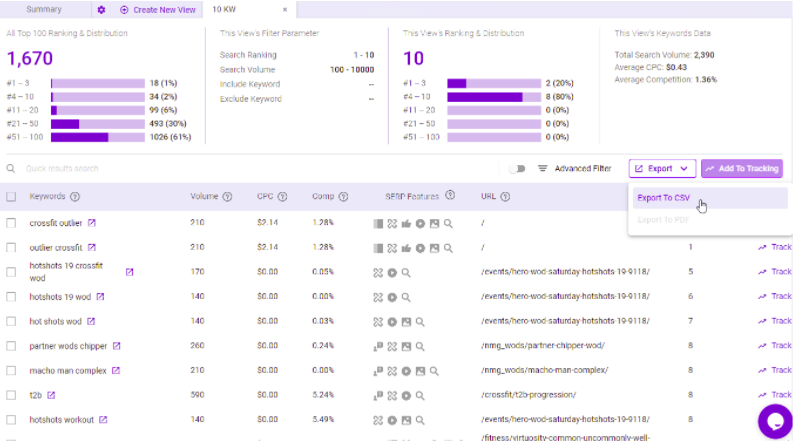Click the /crossfit/t2b-progression/ URL
Viewport: 799px width, 443px height.
(x=528, y=395)
